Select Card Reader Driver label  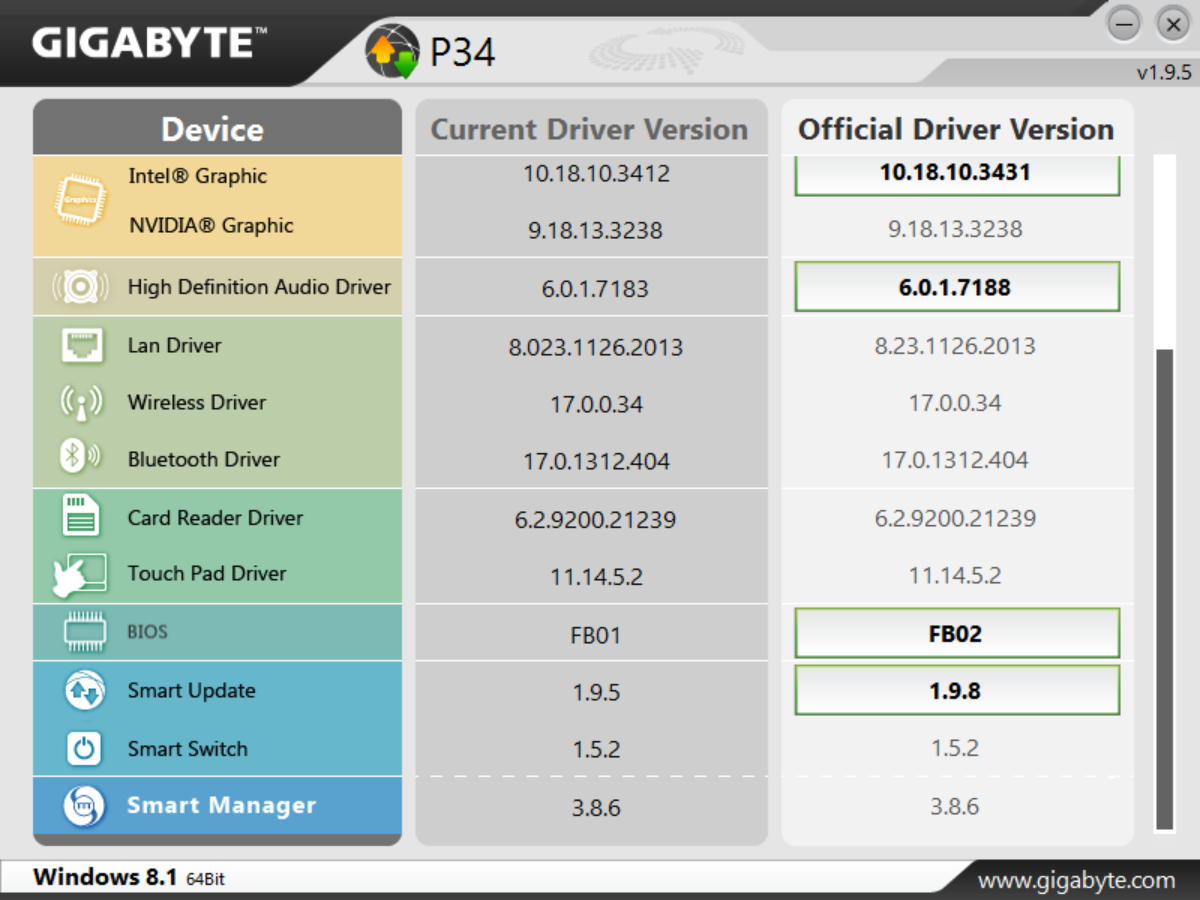(215, 517)
